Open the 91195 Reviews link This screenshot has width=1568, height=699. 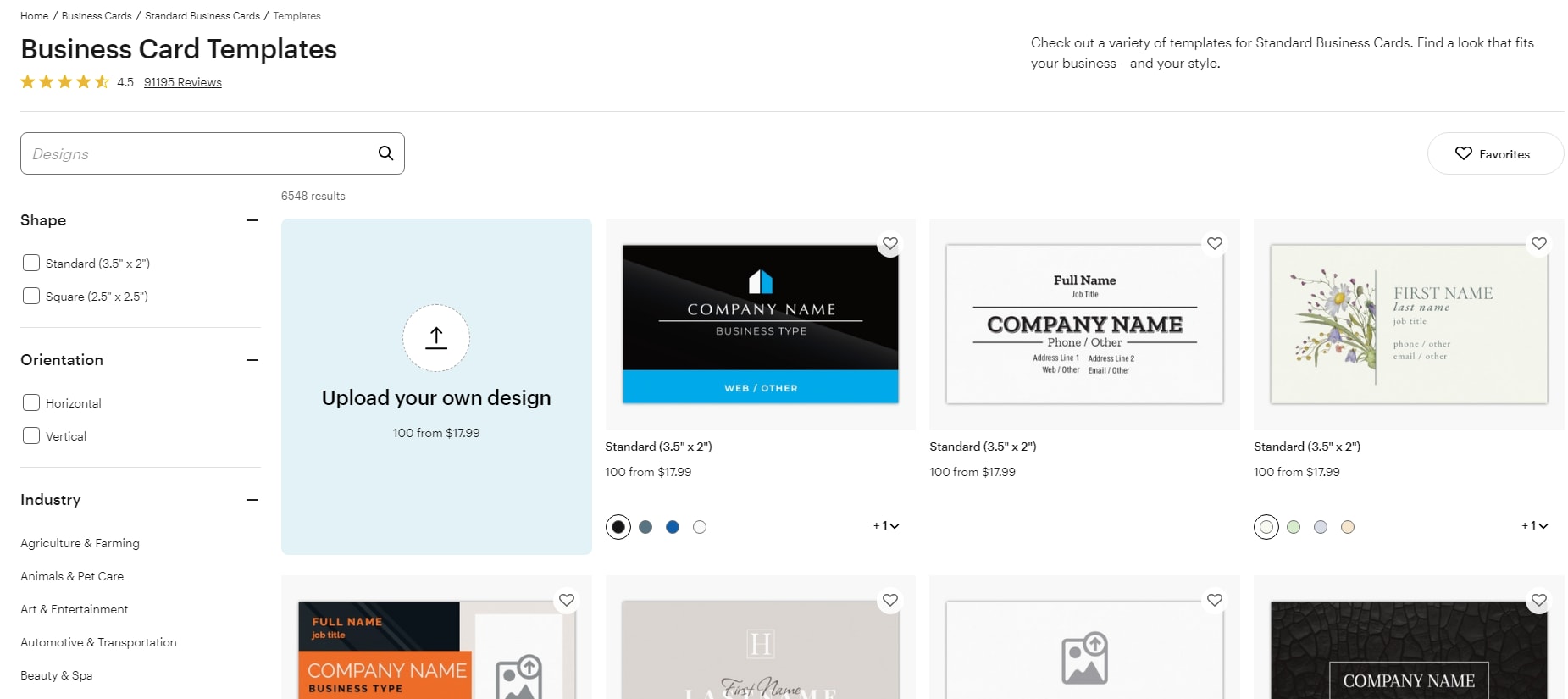tap(182, 82)
